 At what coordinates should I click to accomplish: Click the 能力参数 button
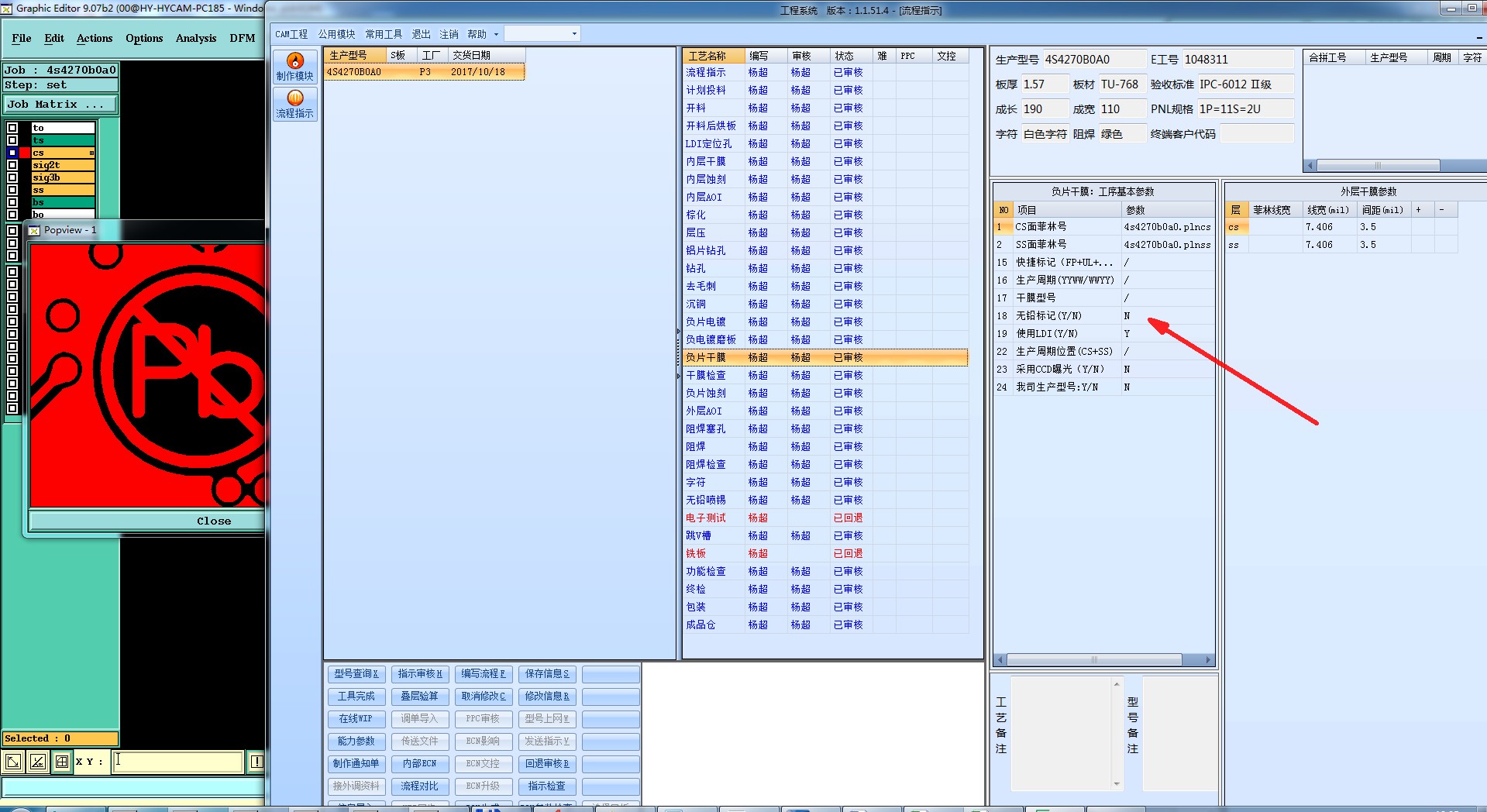(356, 741)
